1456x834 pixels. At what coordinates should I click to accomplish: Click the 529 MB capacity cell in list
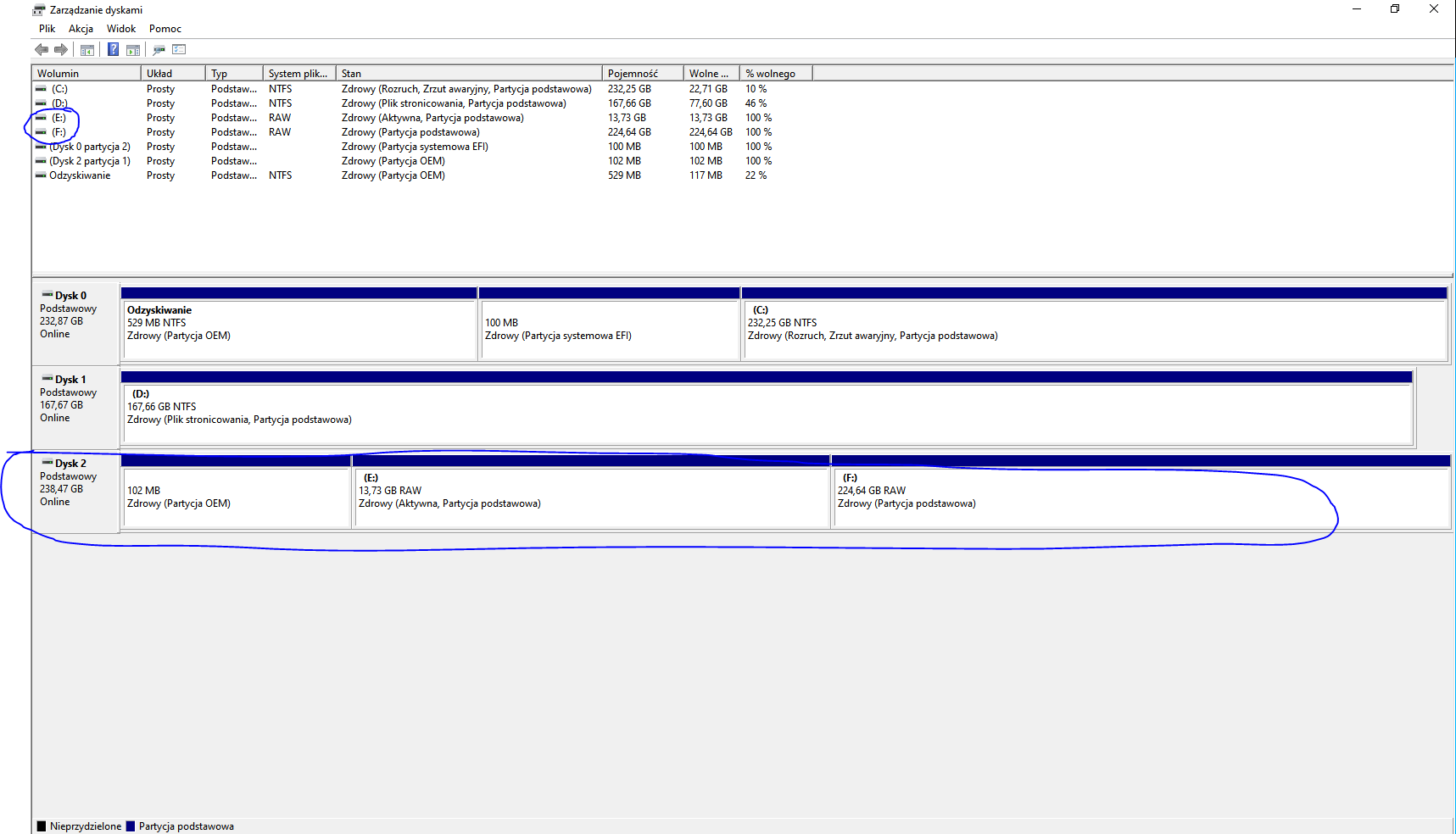(x=624, y=175)
